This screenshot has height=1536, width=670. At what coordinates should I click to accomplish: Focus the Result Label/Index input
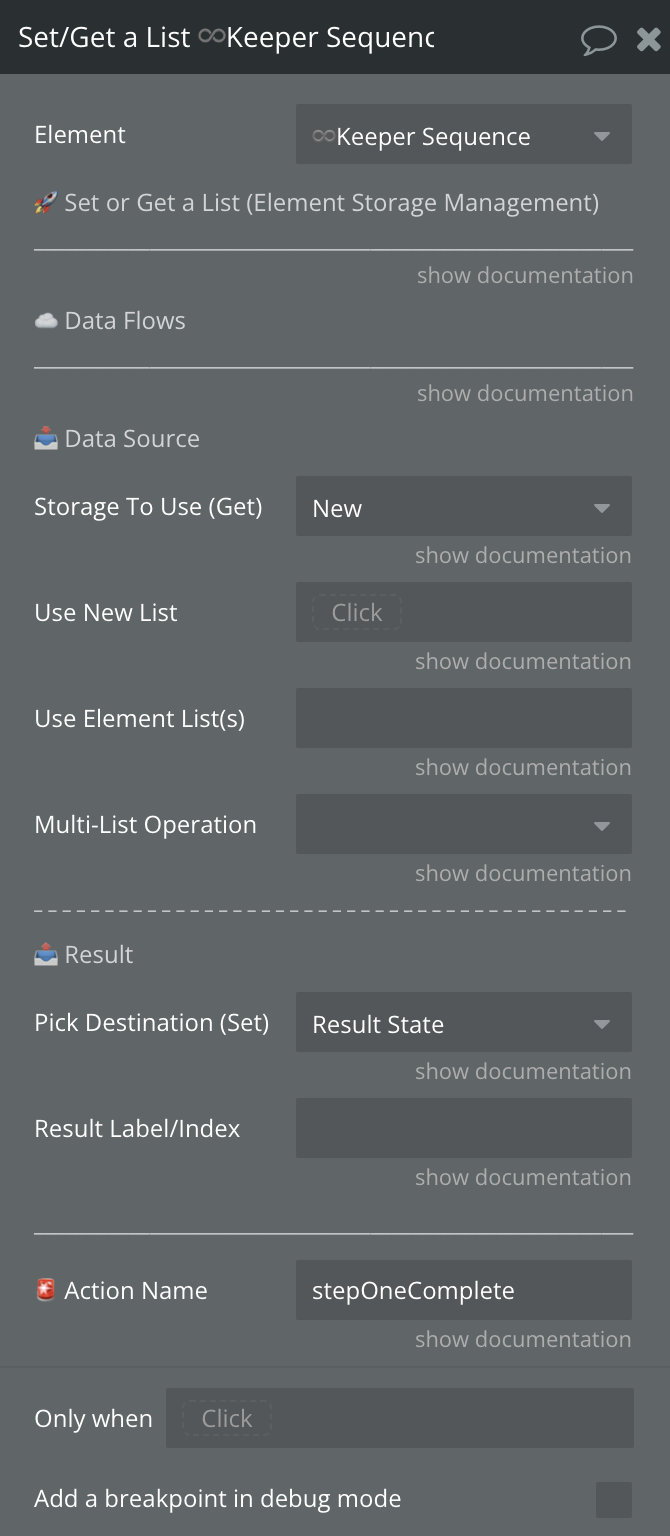463,1129
